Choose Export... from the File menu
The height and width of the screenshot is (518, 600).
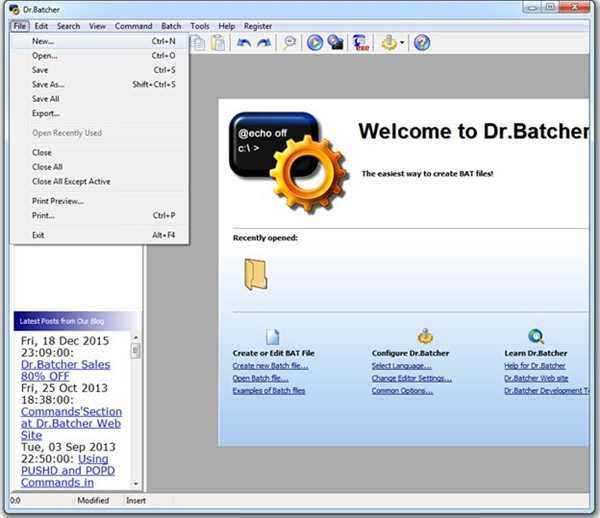(100, 113)
